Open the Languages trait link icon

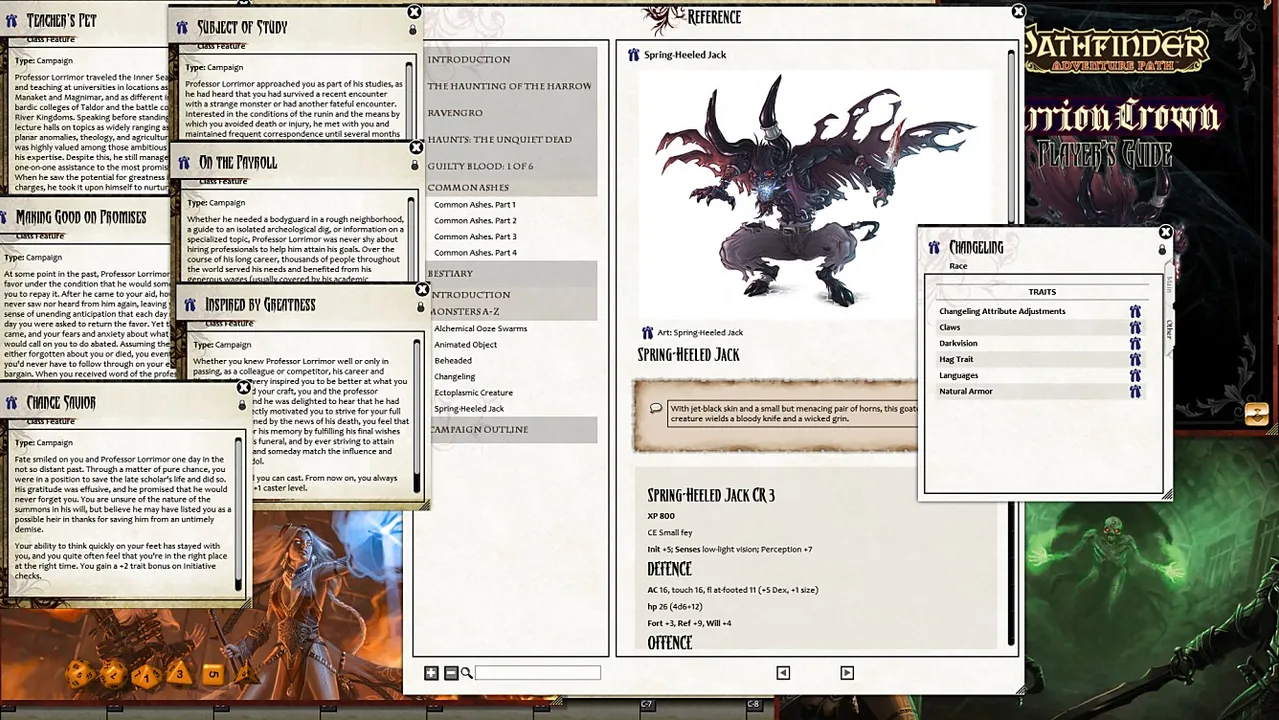coord(1135,376)
